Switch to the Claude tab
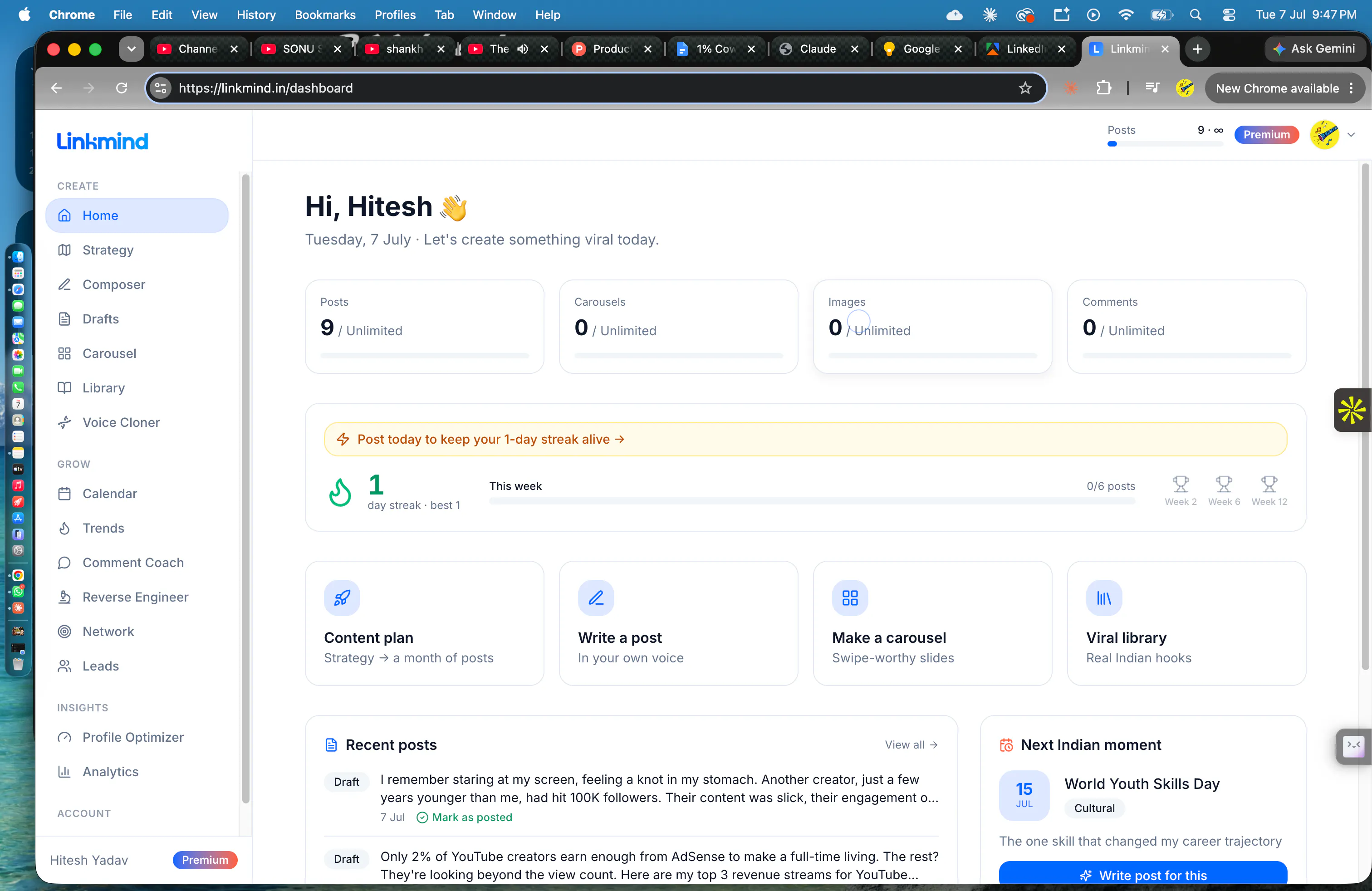1372x891 pixels. [x=818, y=49]
